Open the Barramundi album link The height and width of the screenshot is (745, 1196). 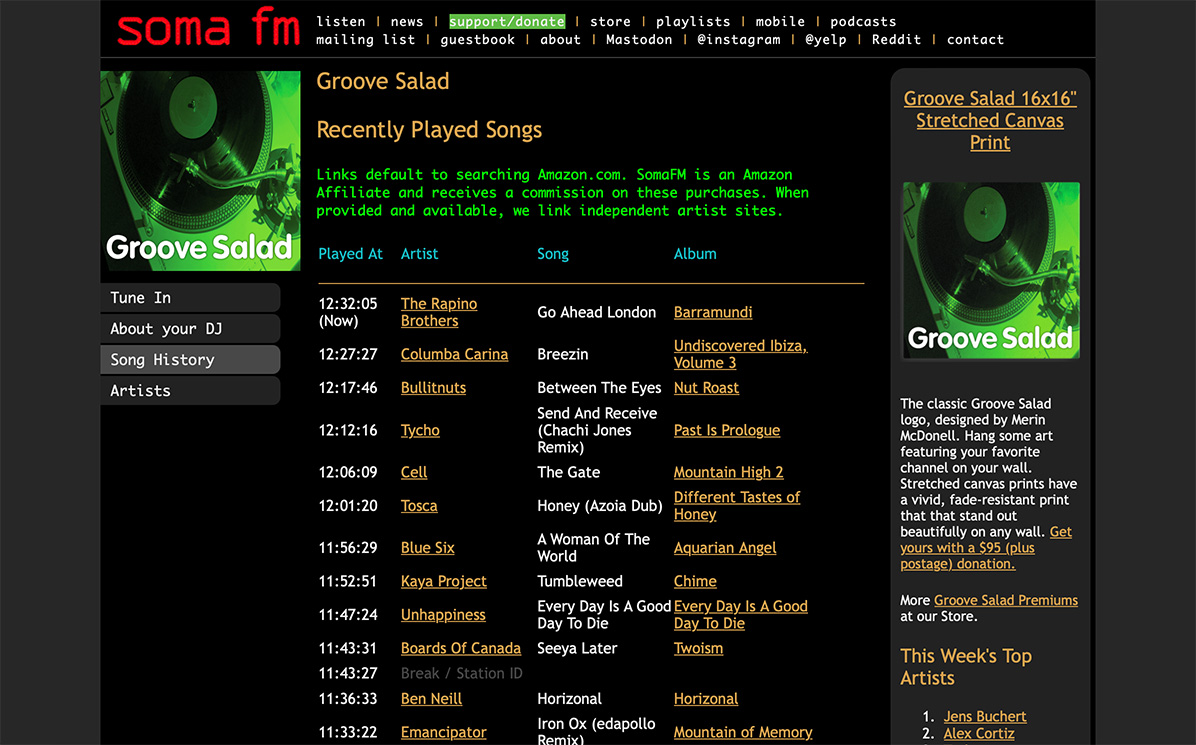click(712, 312)
